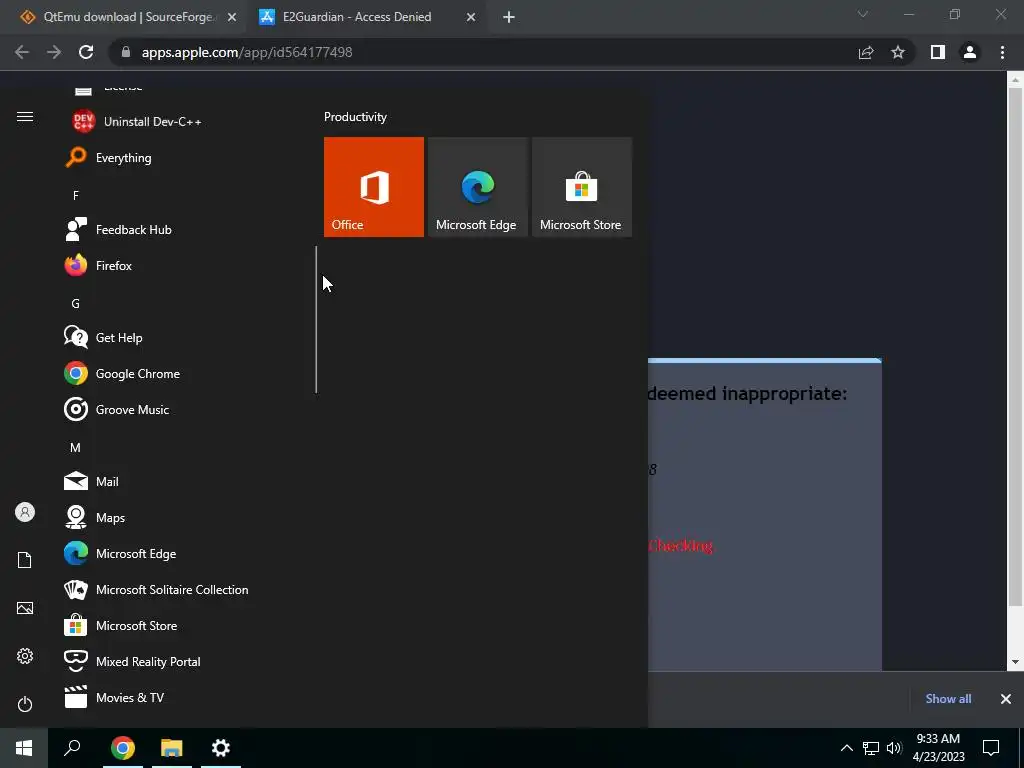This screenshot has width=1024, height=768.
Task: Open Pictures from the Start sidebar
Action: click(x=25, y=608)
